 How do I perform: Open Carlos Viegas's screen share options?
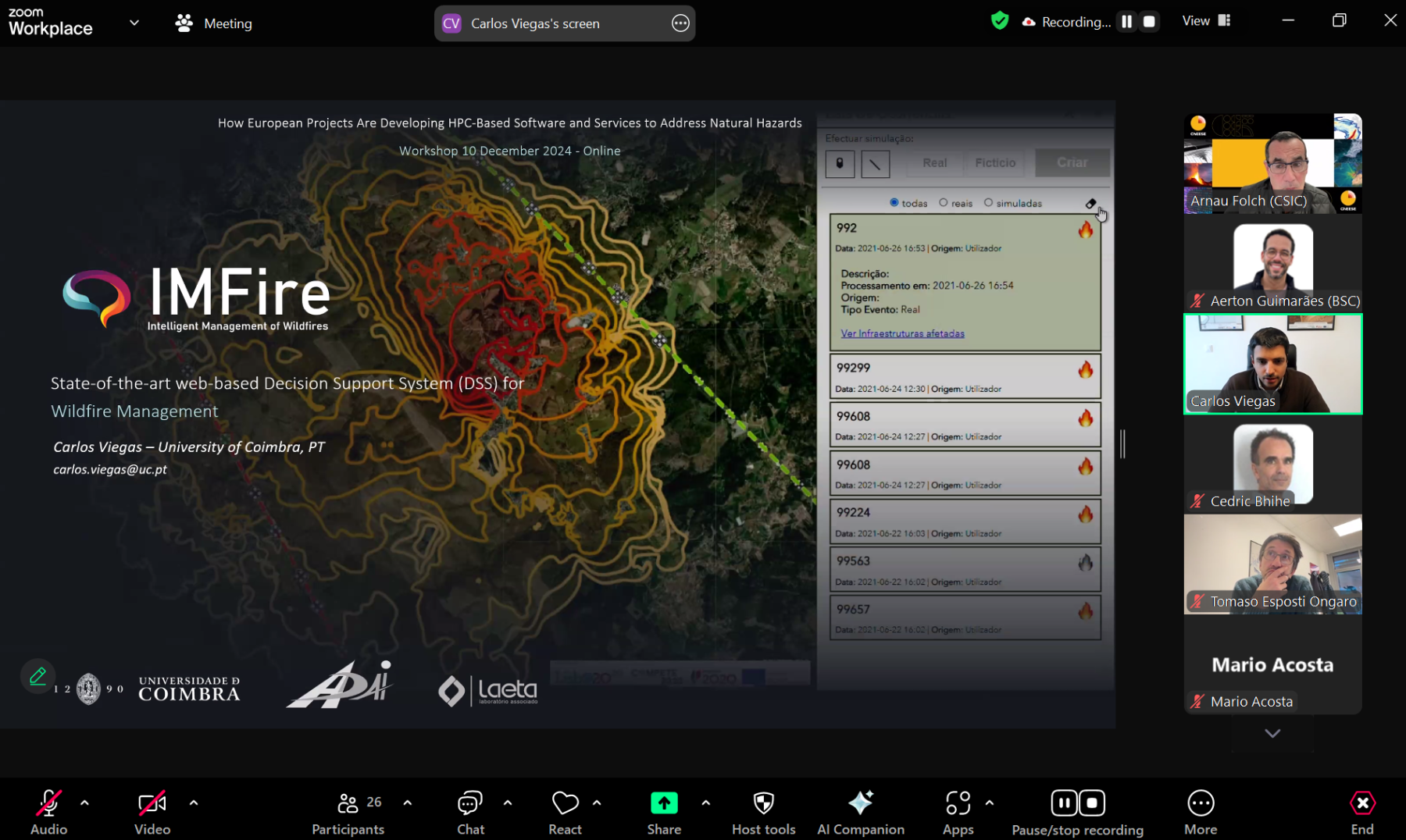[x=680, y=23]
